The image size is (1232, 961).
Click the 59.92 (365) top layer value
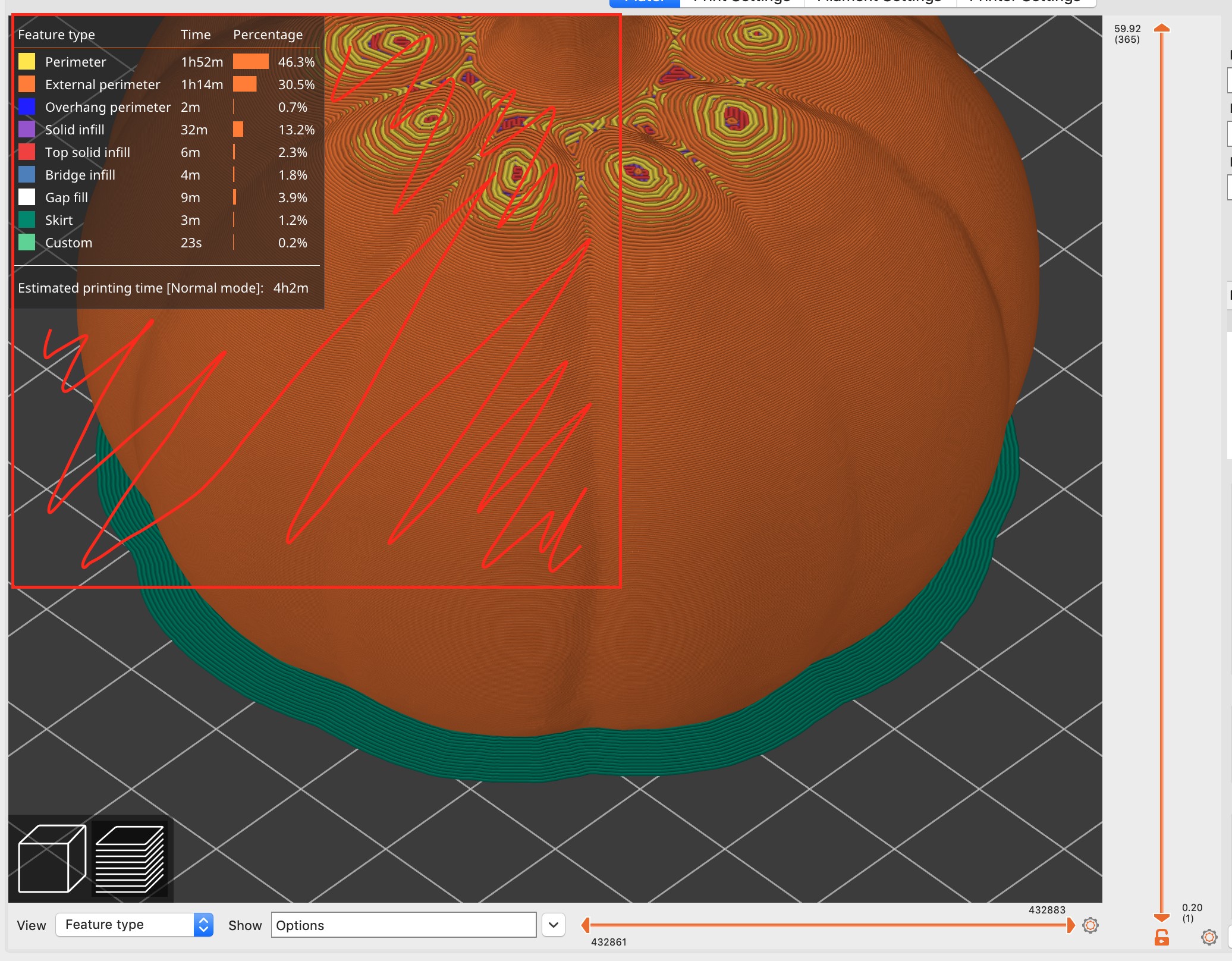click(x=1127, y=34)
